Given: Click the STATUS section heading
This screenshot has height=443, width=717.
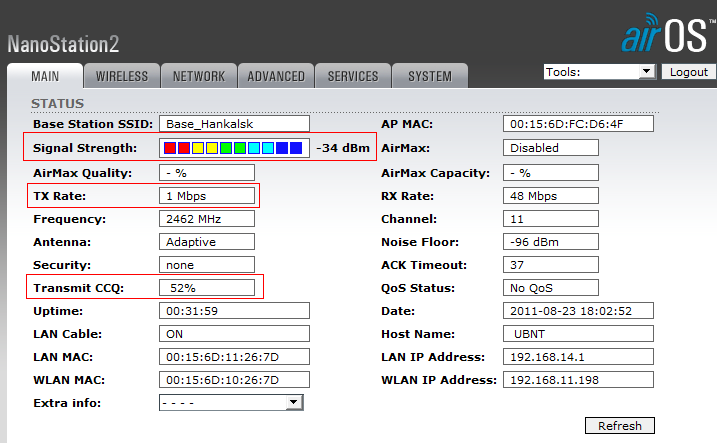Looking at the screenshot, I should click(58, 104).
